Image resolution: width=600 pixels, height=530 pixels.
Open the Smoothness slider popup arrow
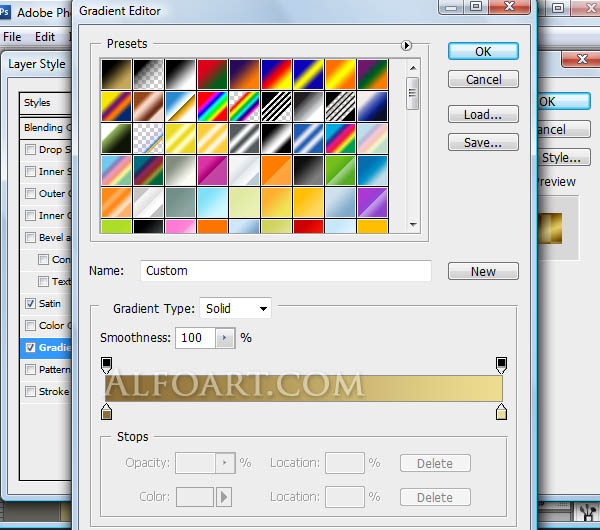[x=225, y=338]
